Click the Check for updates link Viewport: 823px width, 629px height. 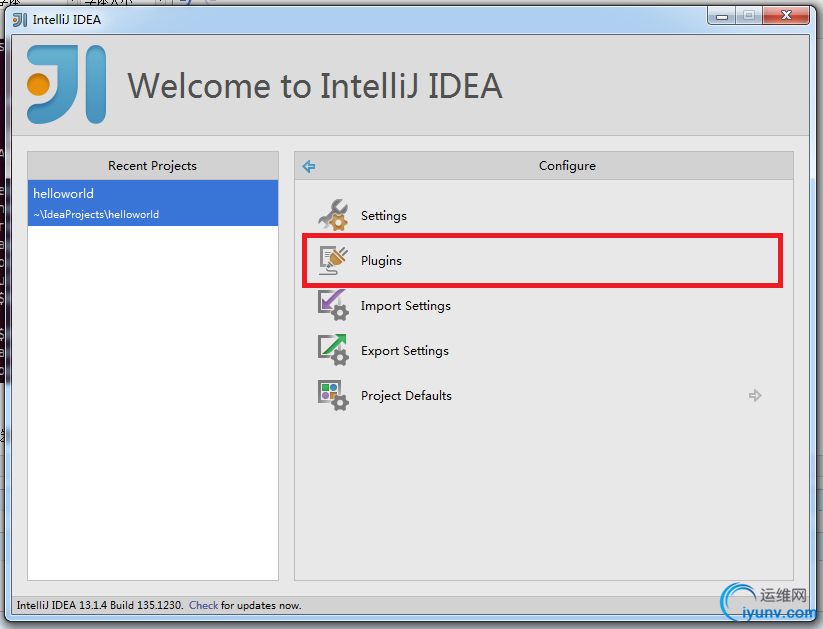(203, 605)
